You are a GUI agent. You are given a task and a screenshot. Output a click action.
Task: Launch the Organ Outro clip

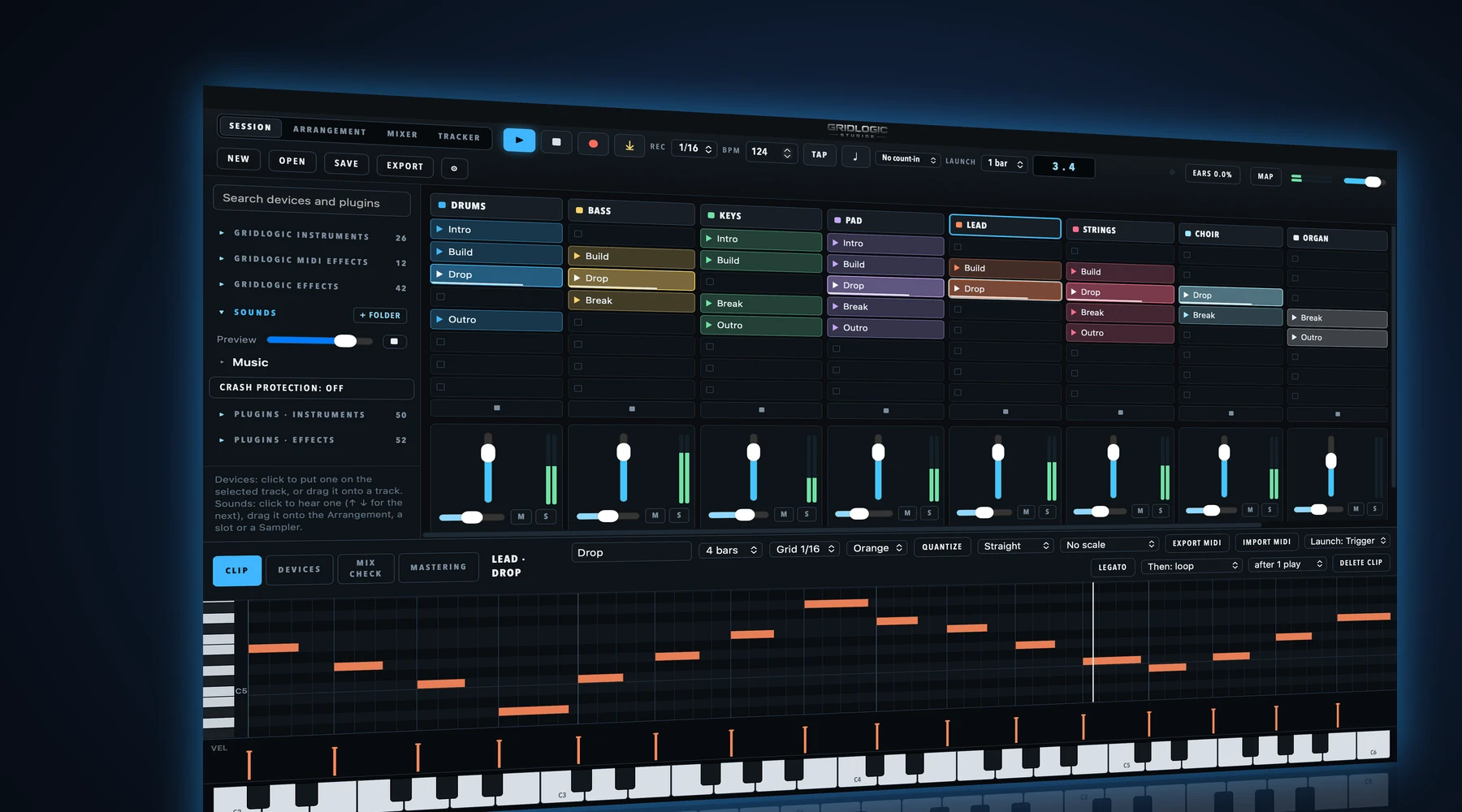click(x=1338, y=338)
